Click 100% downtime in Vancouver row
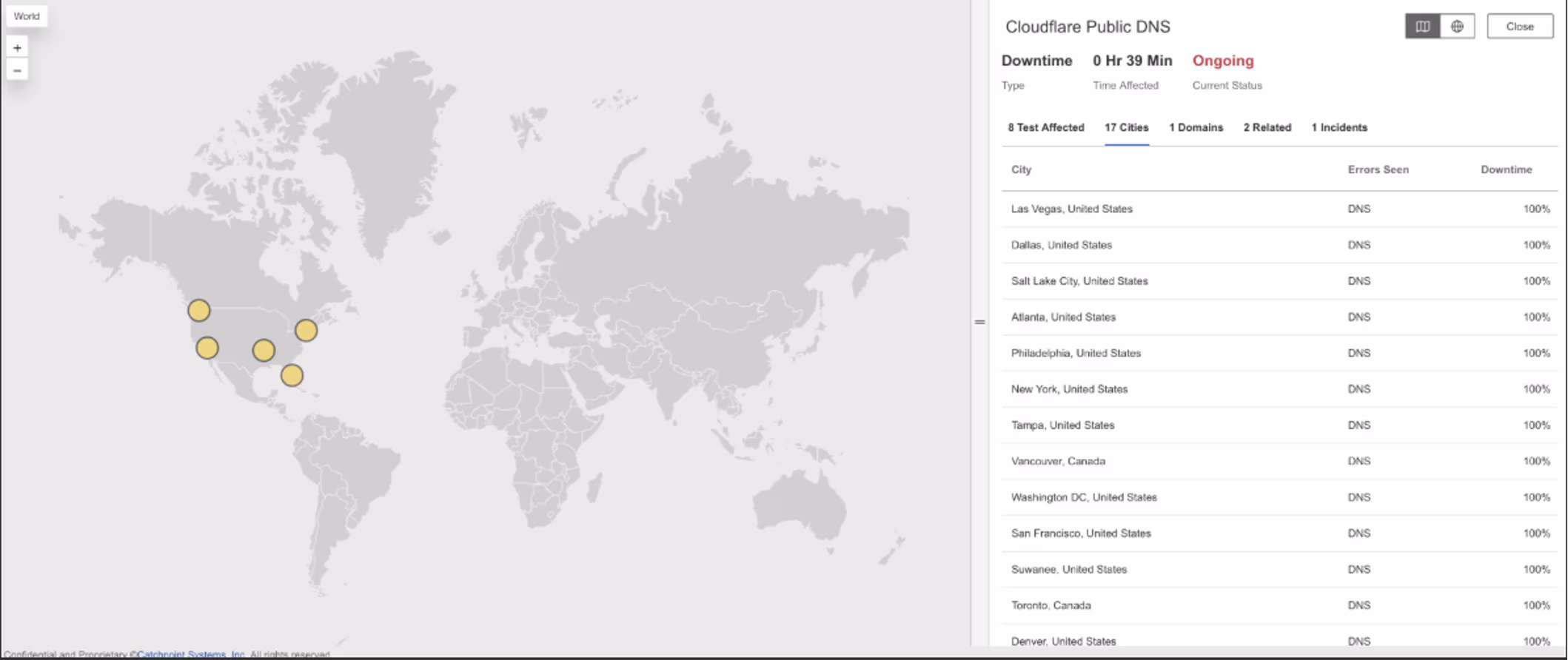The width and height of the screenshot is (1568, 660). click(1536, 461)
